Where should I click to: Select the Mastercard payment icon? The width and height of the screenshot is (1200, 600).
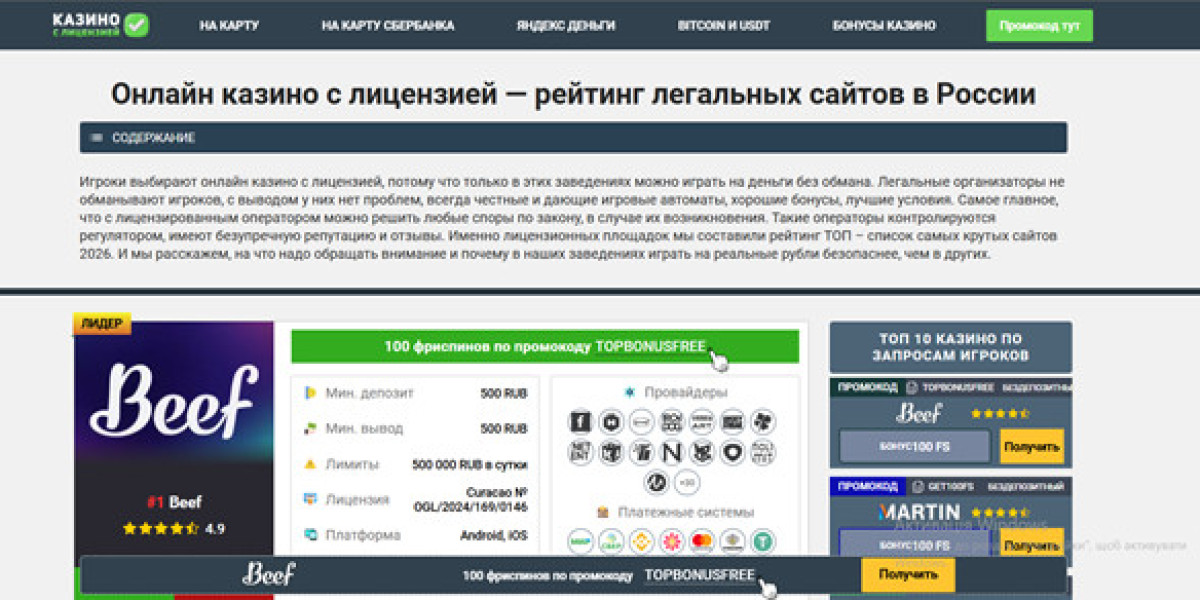(x=702, y=541)
